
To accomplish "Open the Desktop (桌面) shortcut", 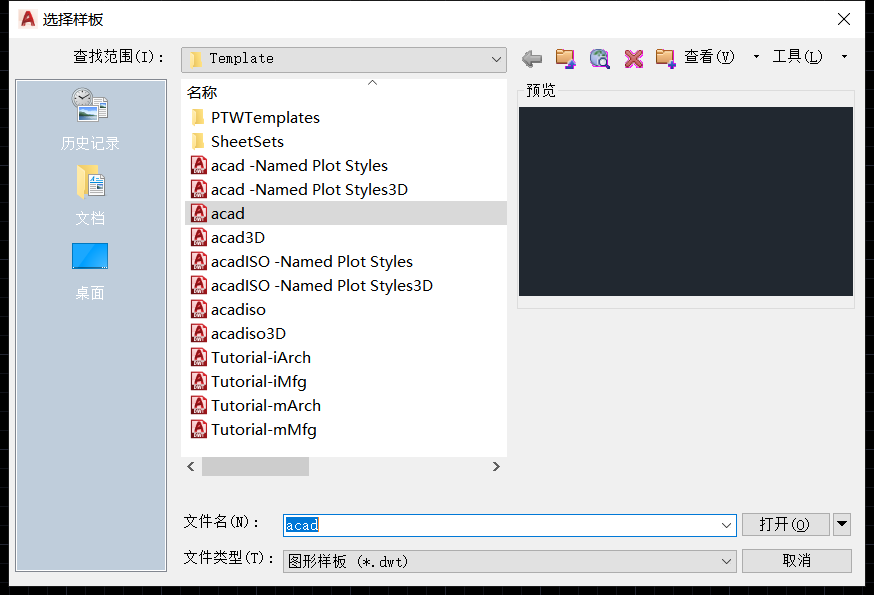I will coord(90,270).
